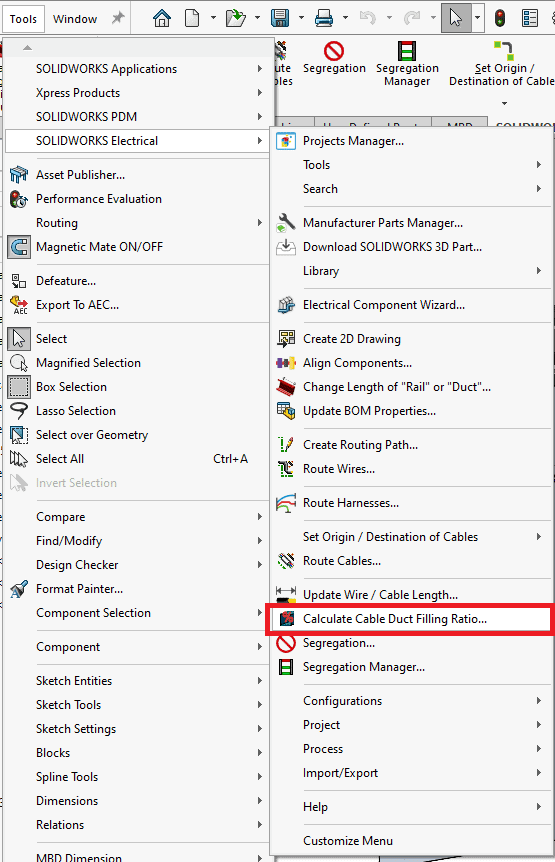Expand SOLIDWORKS Applications submenu
The image size is (555, 862).
pyautogui.click(x=137, y=69)
